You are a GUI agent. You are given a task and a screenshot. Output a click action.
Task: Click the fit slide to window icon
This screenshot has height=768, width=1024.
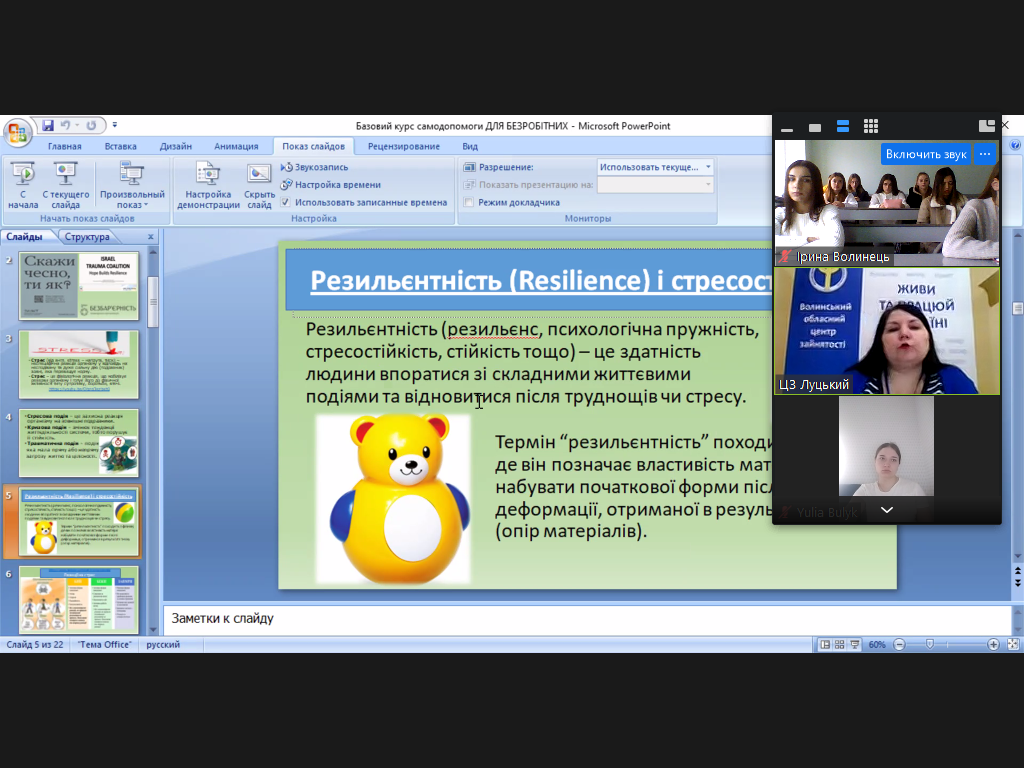coord(1012,645)
